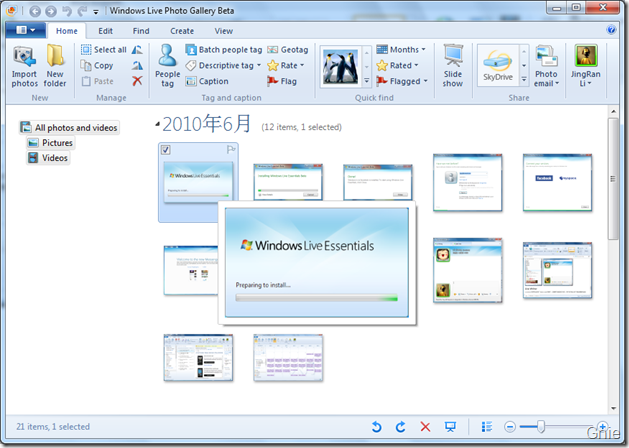Select the calendar screenshot thumbnail
629x448 pixels.
click(x=288, y=358)
